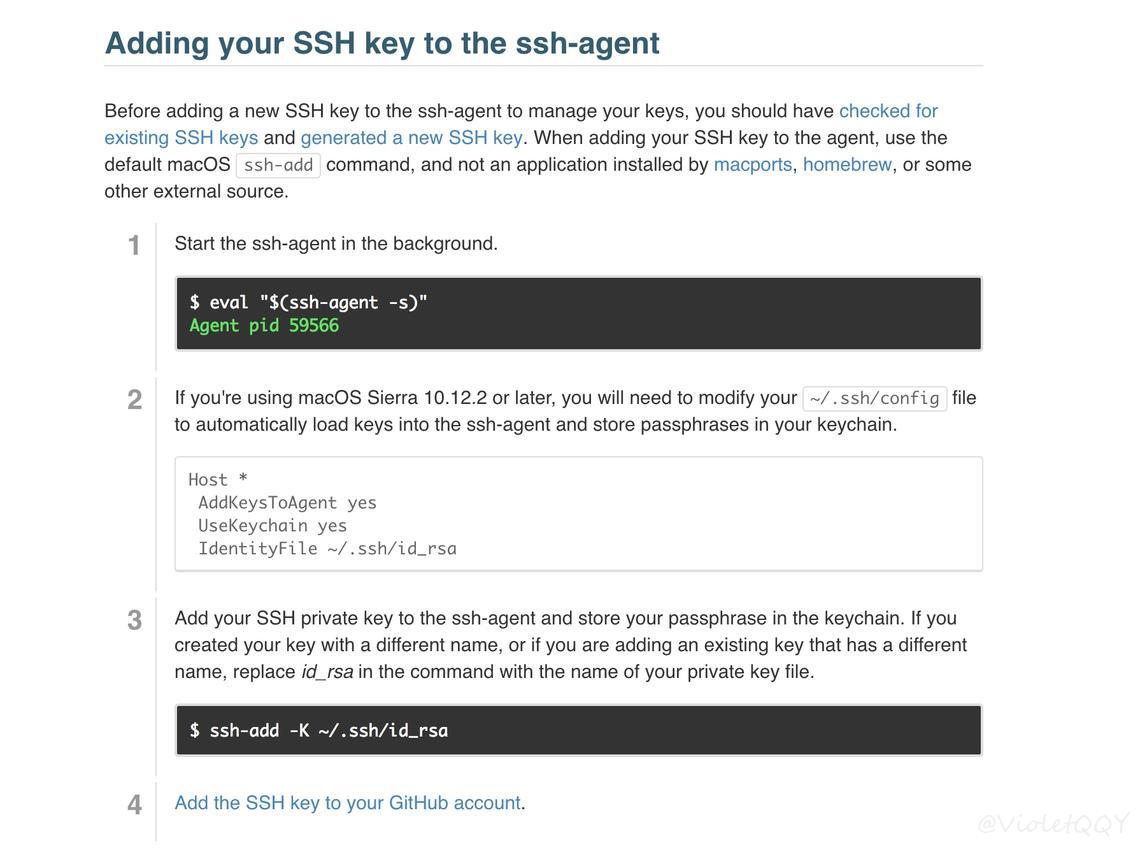The height and width of the screenshot is (864, 1140).
Task: Click the eval ssh-agent command line
Action: click(x=308, y=302)
